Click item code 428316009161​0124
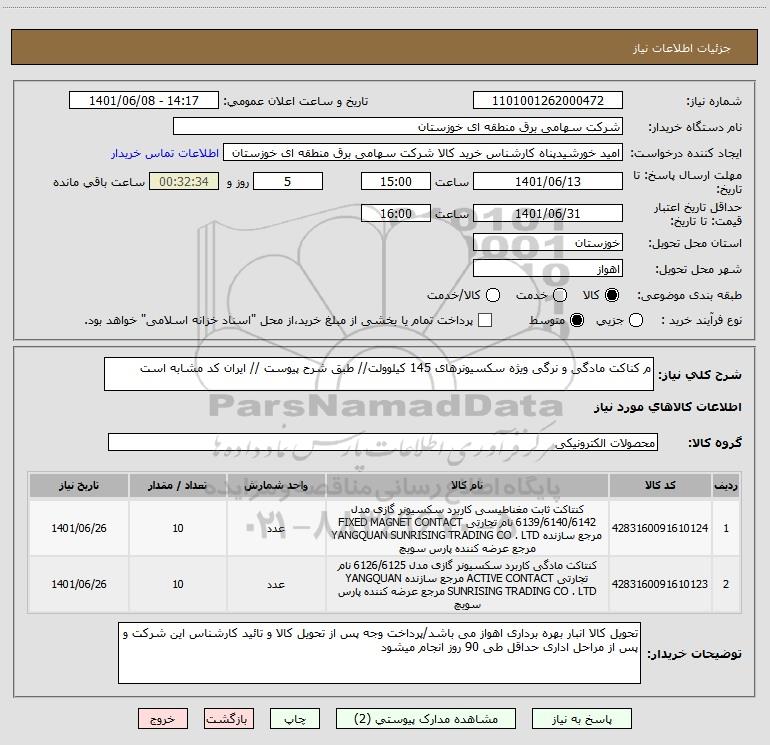Screen dimensions: 770x745 [x=660, y=528]
